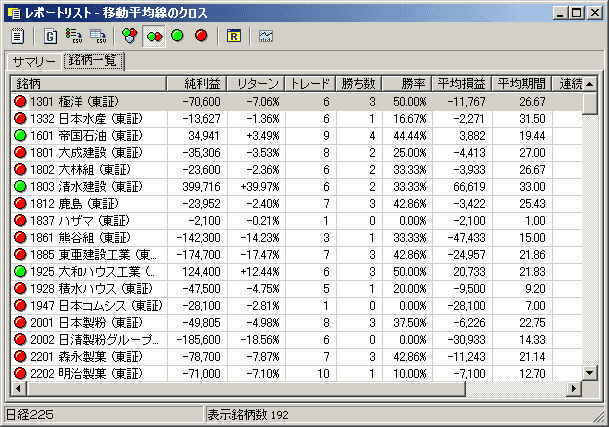Image resolution: width=609 pixels, height=427 pixels.
Task: Select row 1812 鹿島 (東証)
Action: 297,204
